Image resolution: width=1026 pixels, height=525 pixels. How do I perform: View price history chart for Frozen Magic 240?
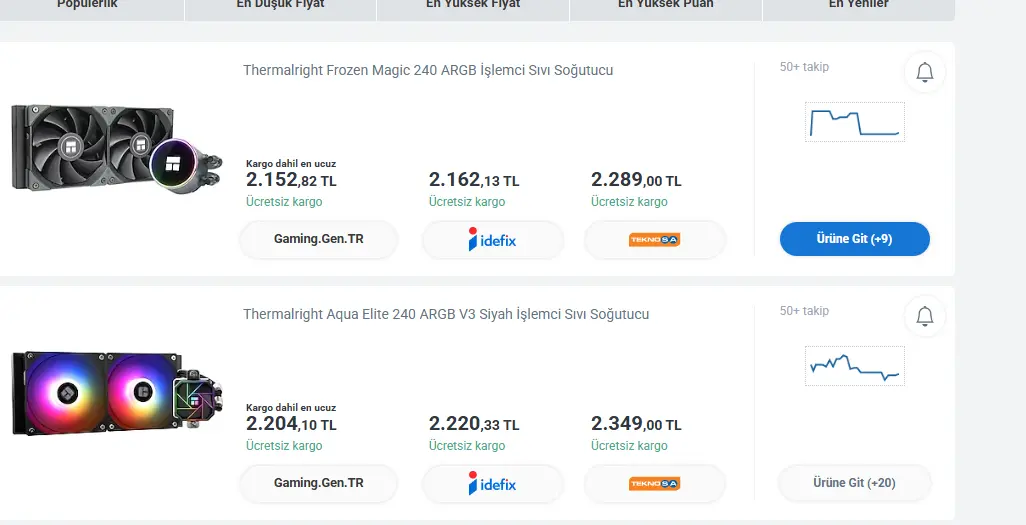[855, 122]
